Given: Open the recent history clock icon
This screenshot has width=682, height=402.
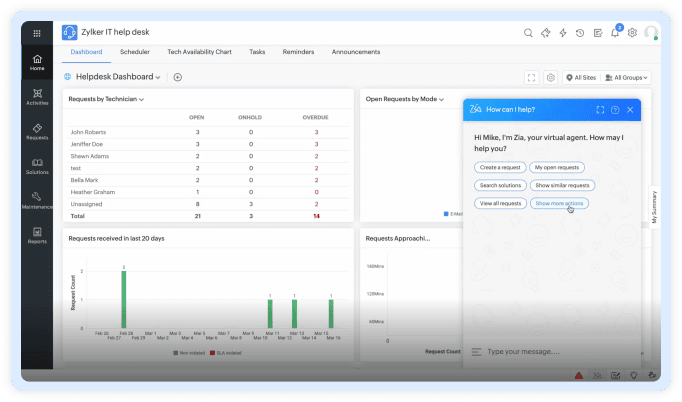Looking at the screenshot, I should tap(580, 33).
